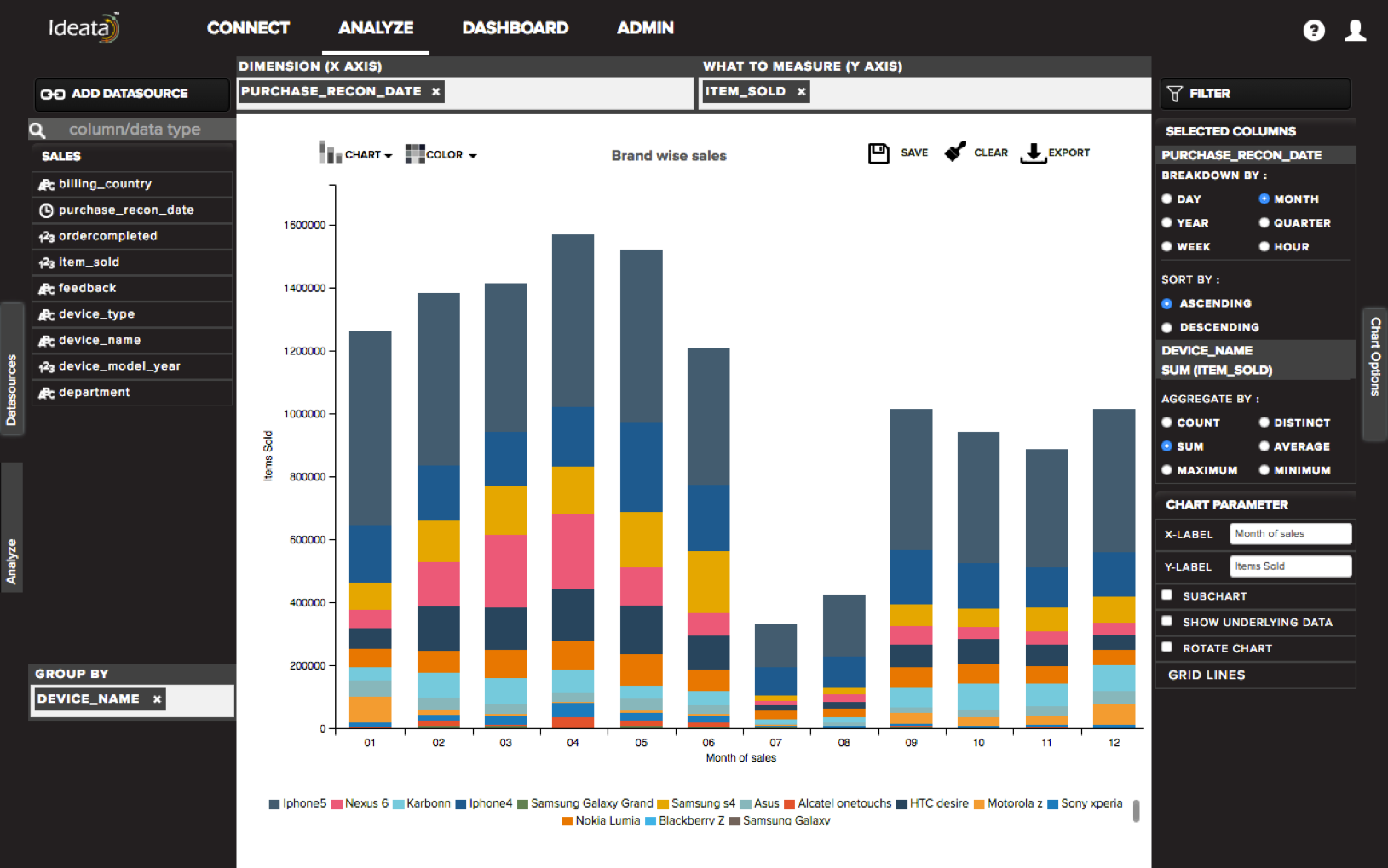
Task: Click the feedback column type icon
Action: pyautogui.click(x=46, y=289)
